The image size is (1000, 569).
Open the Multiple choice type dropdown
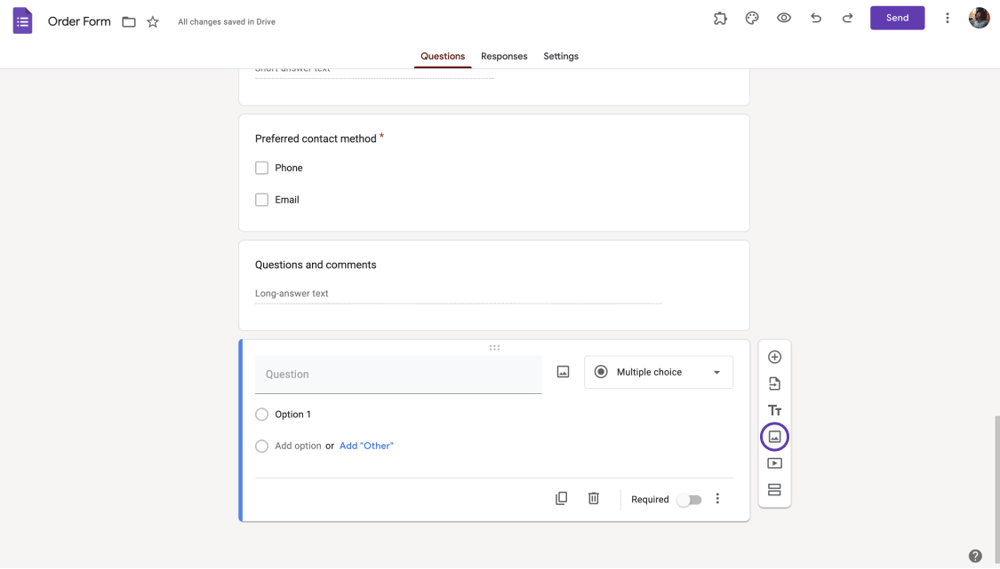pyautogui.click(x=658, y=372)
